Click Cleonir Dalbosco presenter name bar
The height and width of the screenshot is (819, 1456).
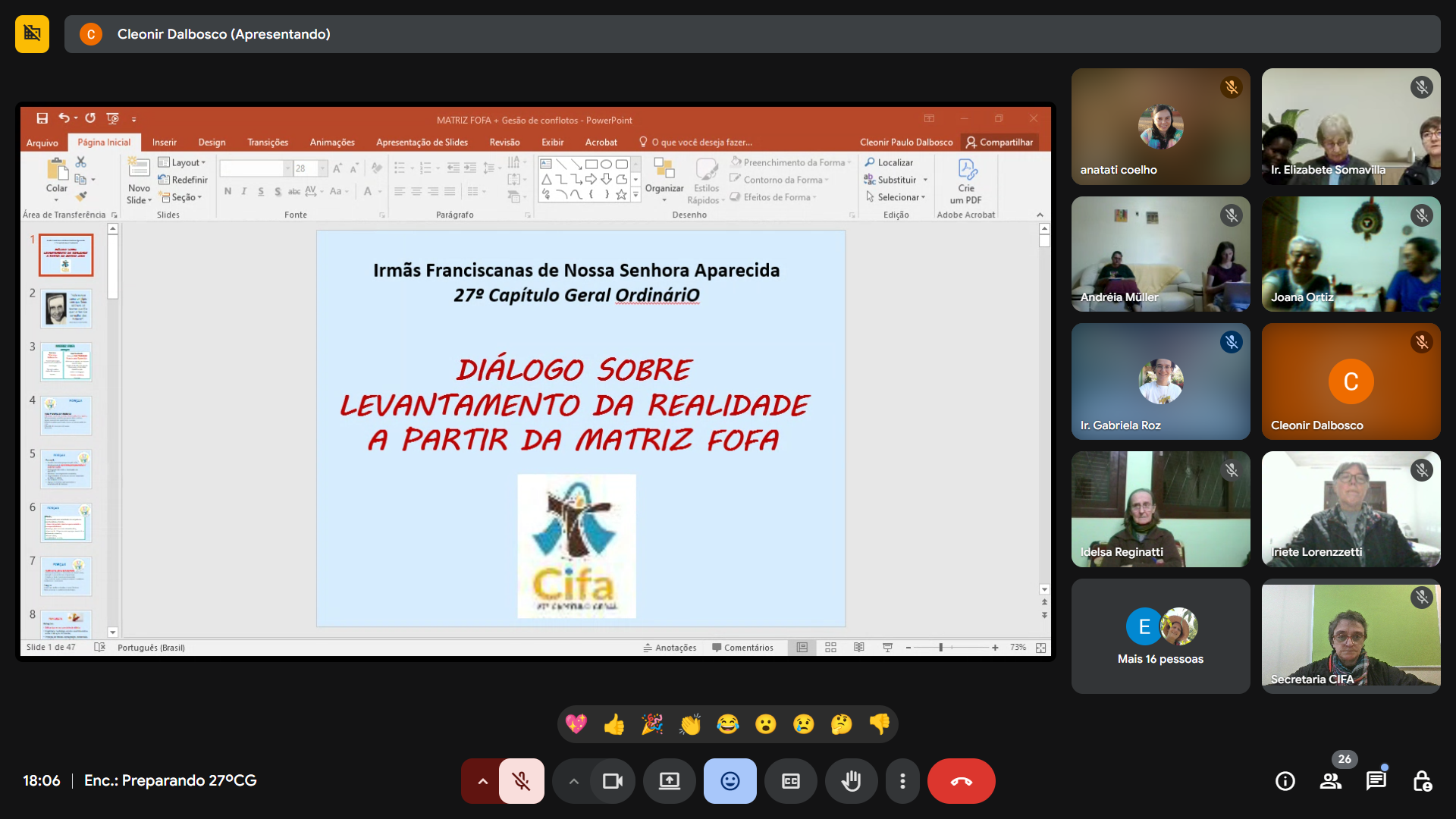pyautogui.click(x=223, y=34)
